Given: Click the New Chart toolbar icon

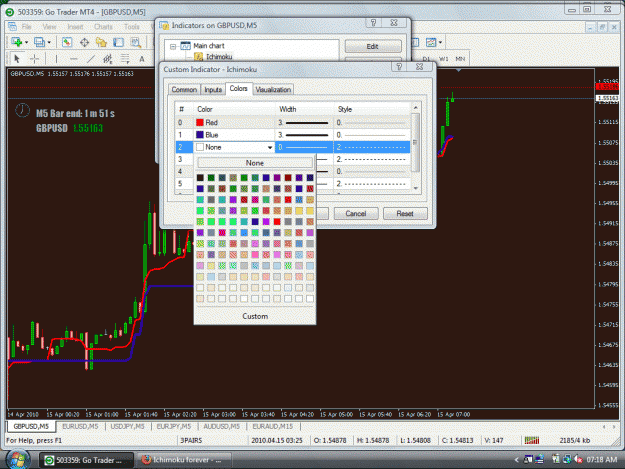Looking at the screenshot, I should point(17,42).
